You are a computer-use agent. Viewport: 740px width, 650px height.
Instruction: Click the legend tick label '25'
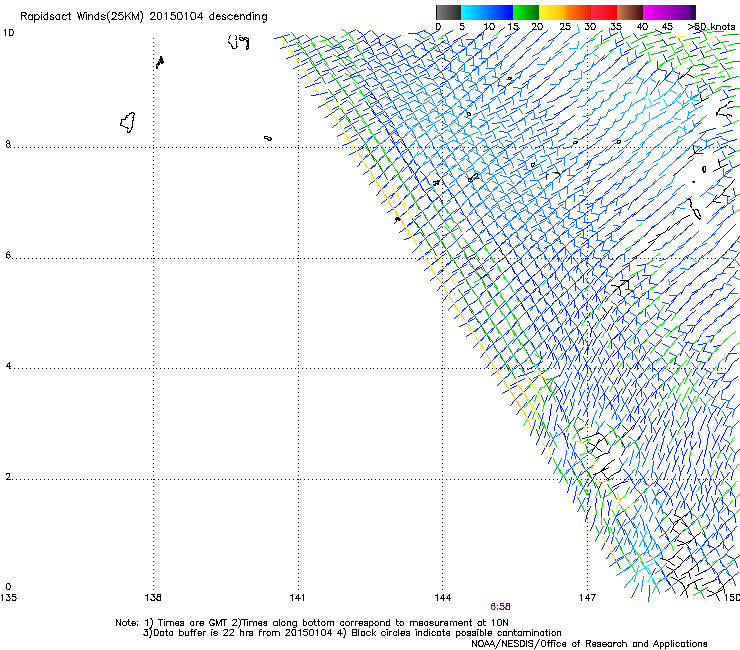point(565,27)
